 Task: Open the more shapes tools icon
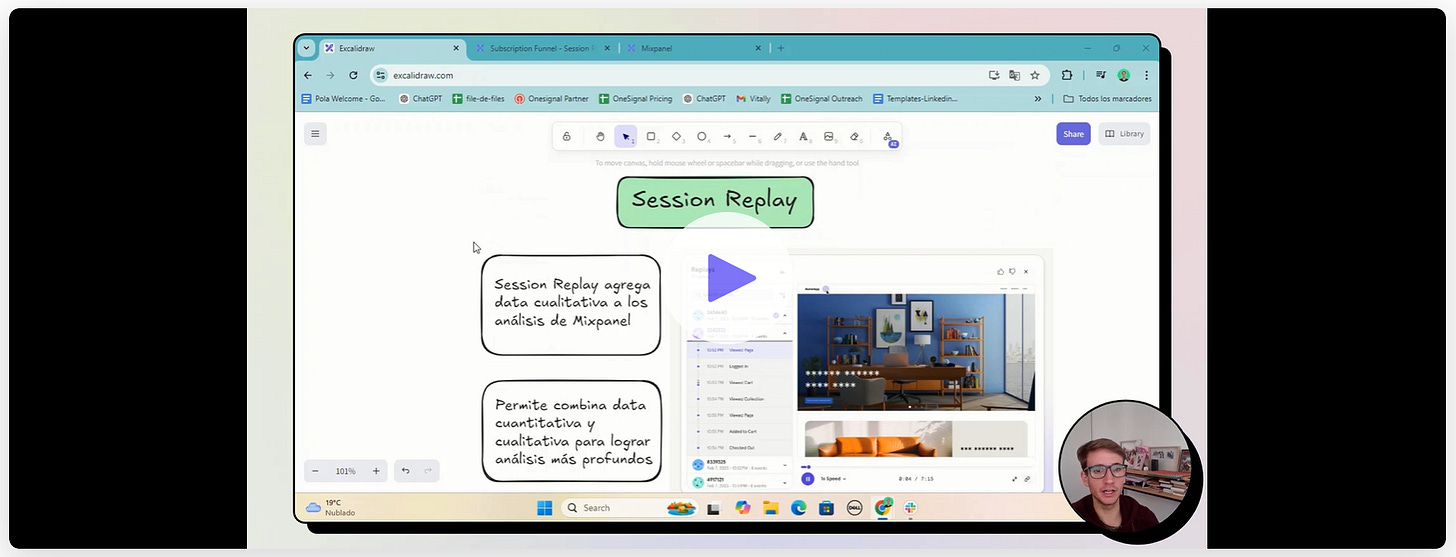coord(887,137)
